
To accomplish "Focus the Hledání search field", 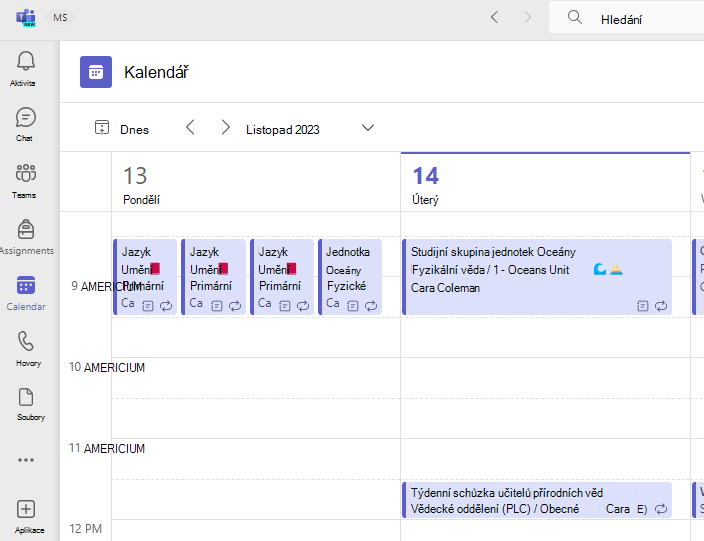I will point(626,18).
